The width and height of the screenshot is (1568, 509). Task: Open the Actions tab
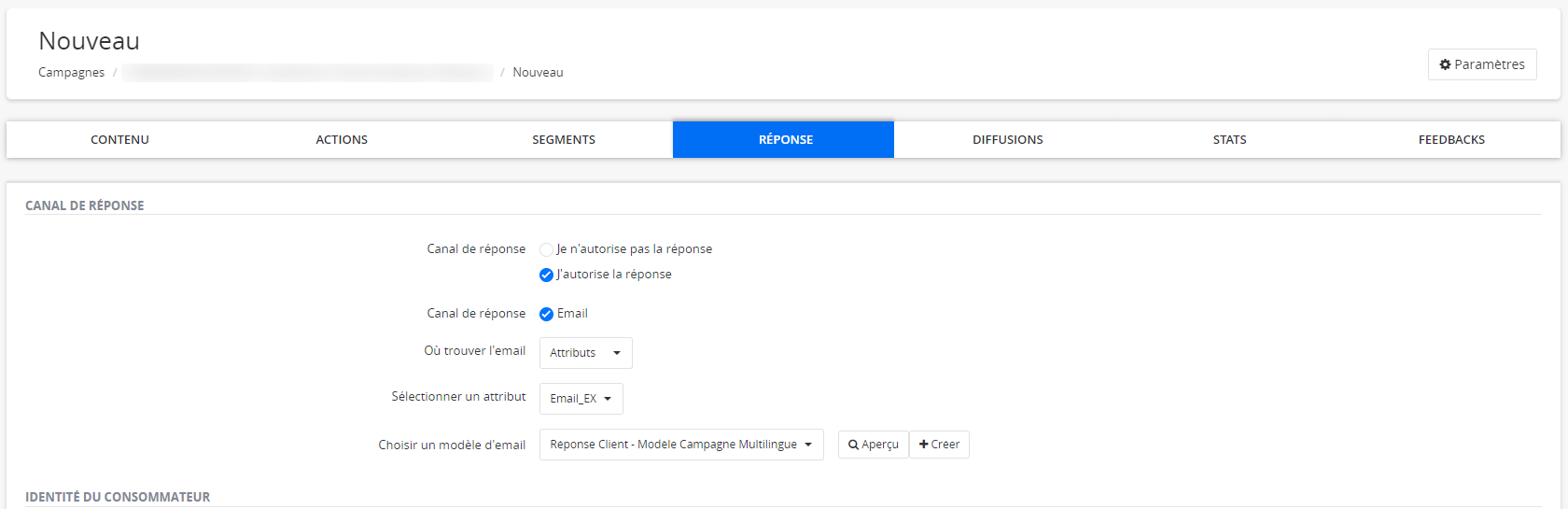(342, 140)
